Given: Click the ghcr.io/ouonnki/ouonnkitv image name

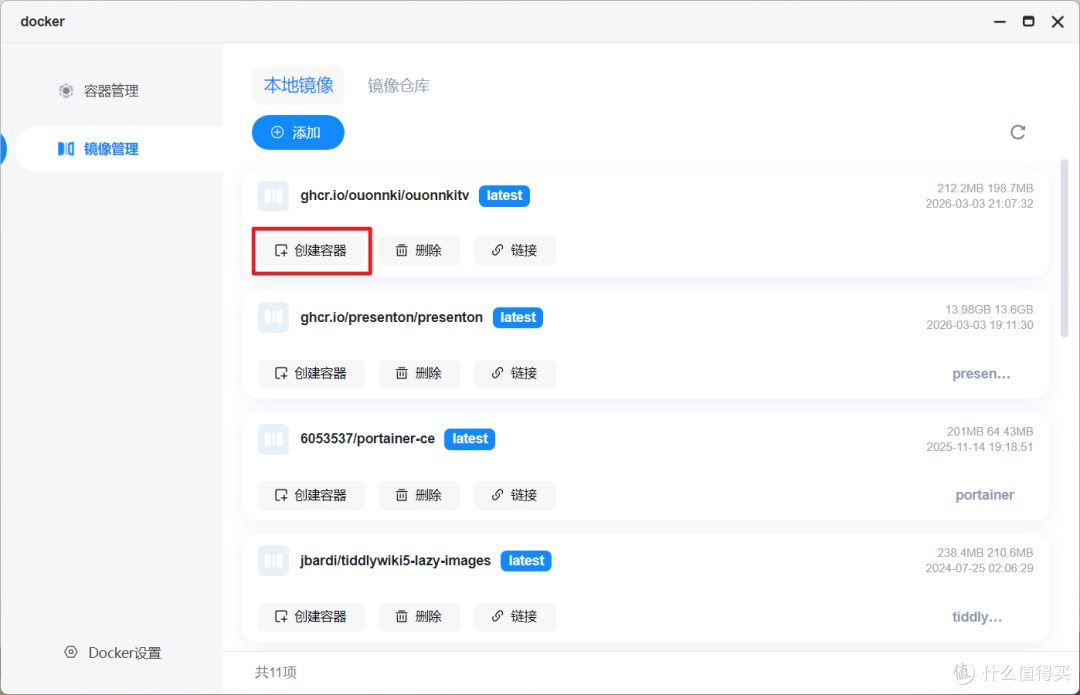Looking at the screenshot, I should click(384, 196).
